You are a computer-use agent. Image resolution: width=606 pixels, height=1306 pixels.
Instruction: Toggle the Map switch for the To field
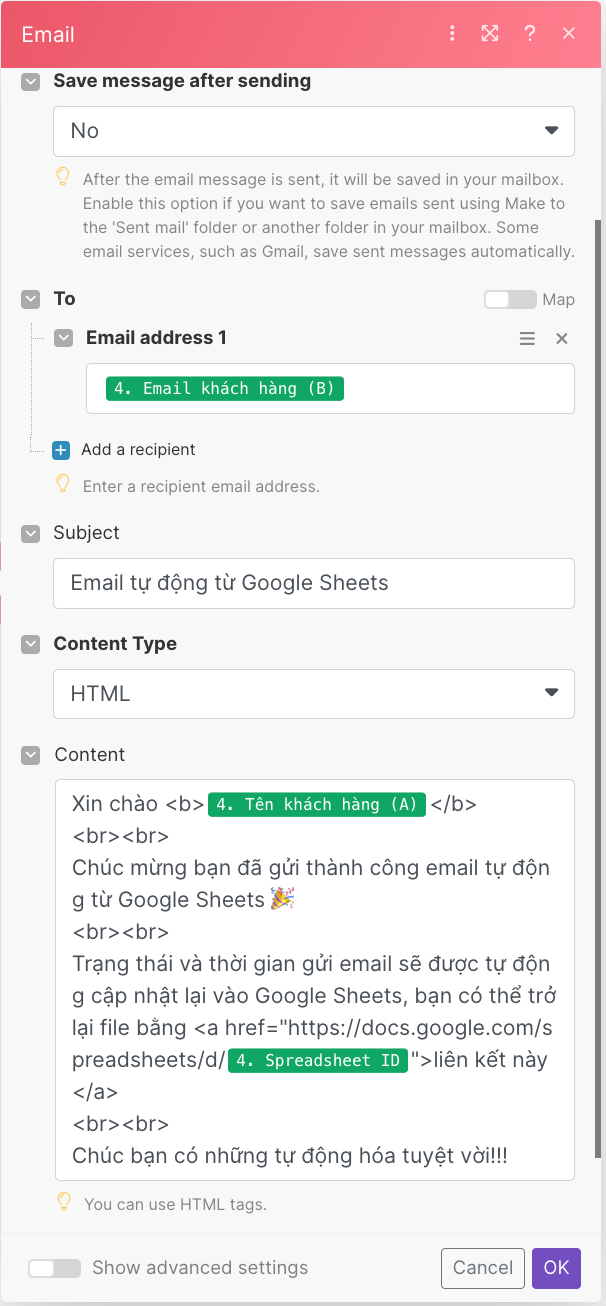click(x=510, y=299)
